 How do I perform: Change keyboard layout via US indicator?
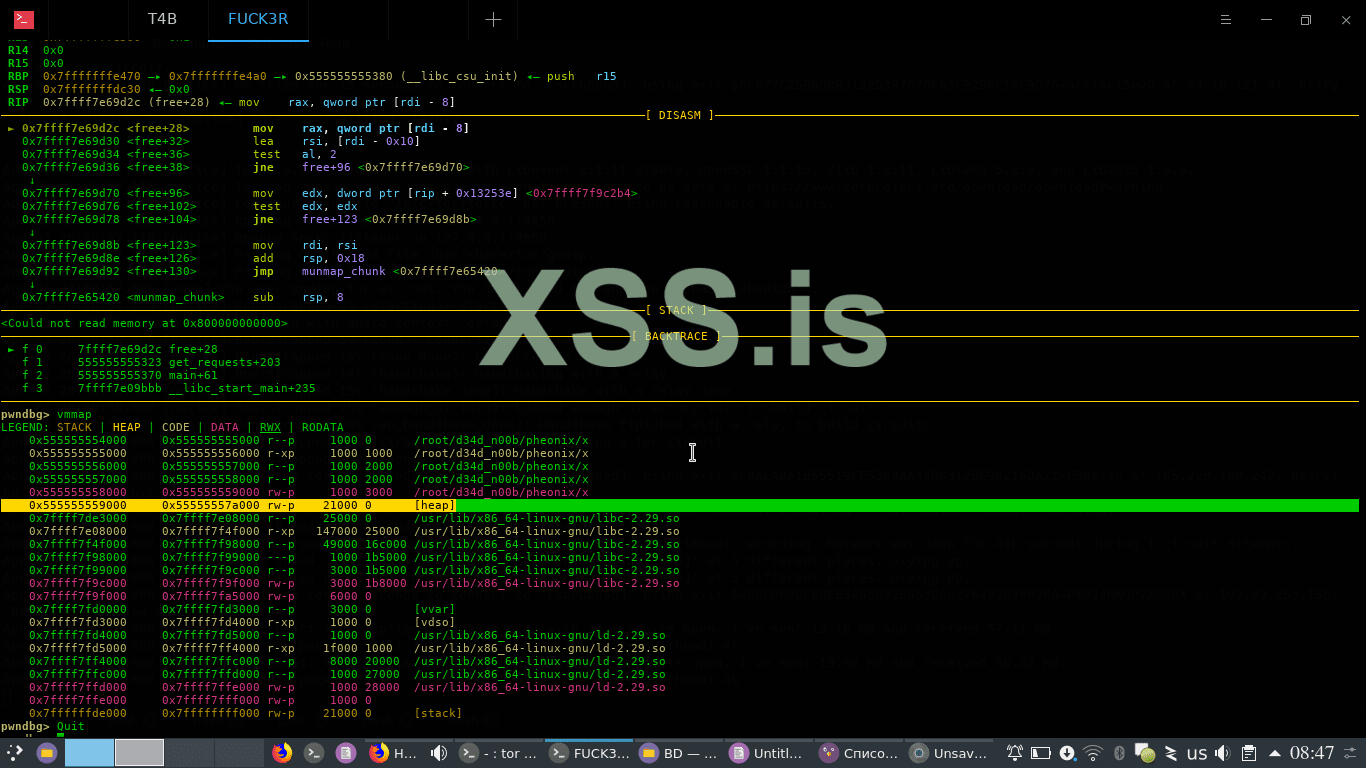click(1197, 753)
